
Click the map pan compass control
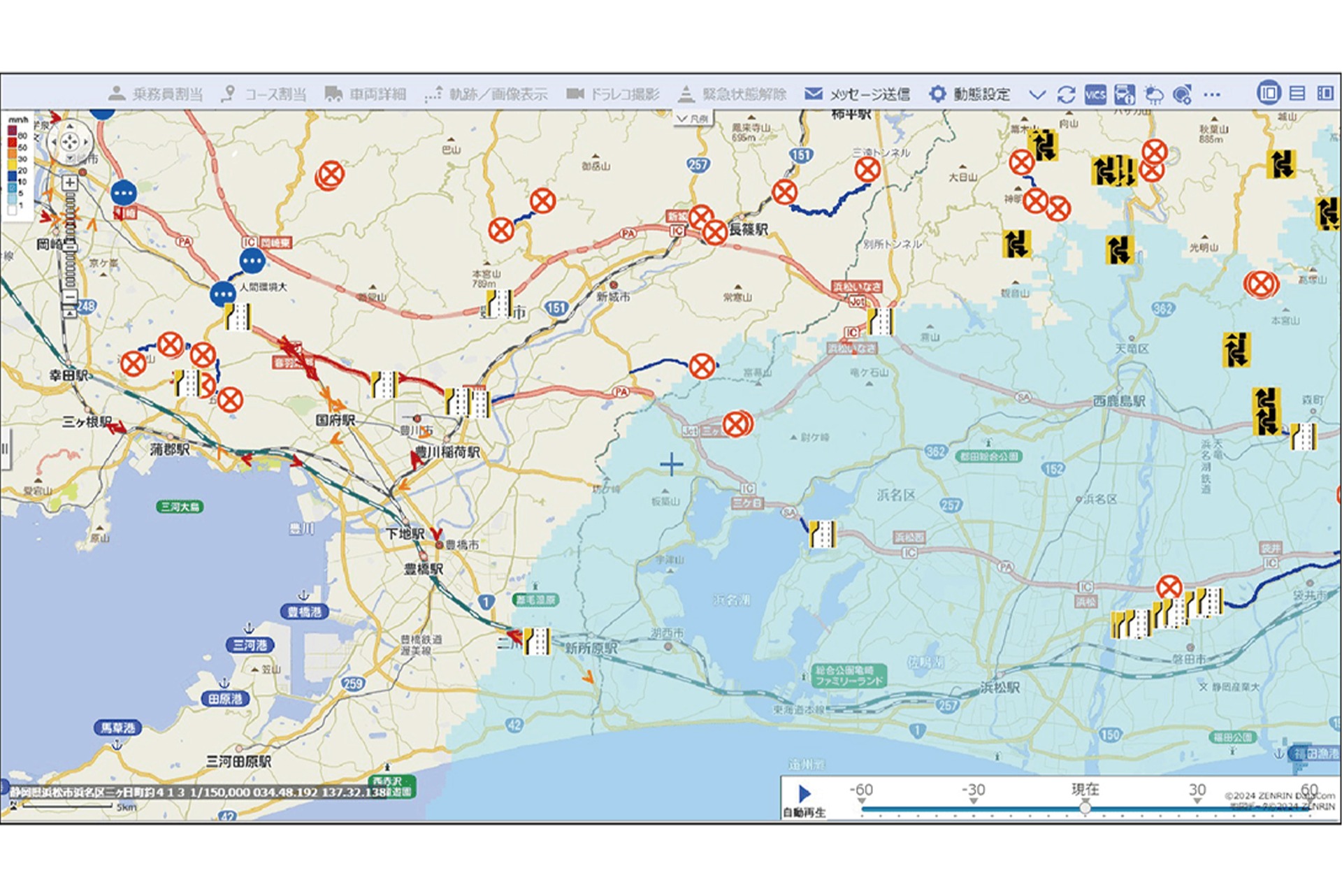click(x=70, y=142)
